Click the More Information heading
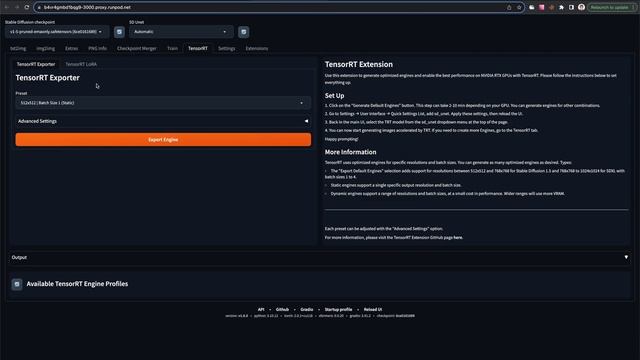640x360 pixels. (x=351, y=152)
